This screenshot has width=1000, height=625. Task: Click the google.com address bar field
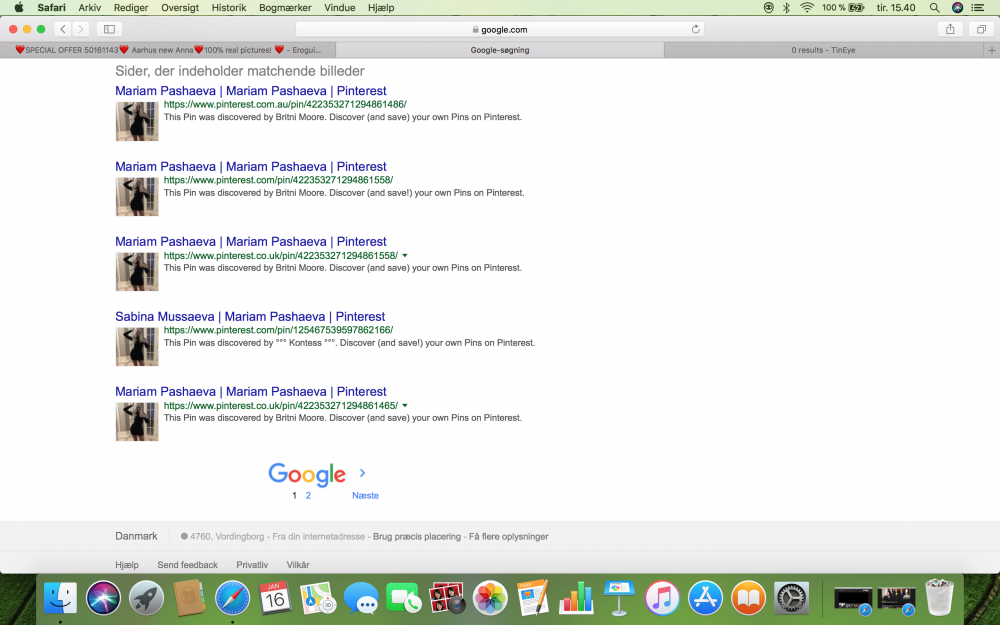click(500, 29)
